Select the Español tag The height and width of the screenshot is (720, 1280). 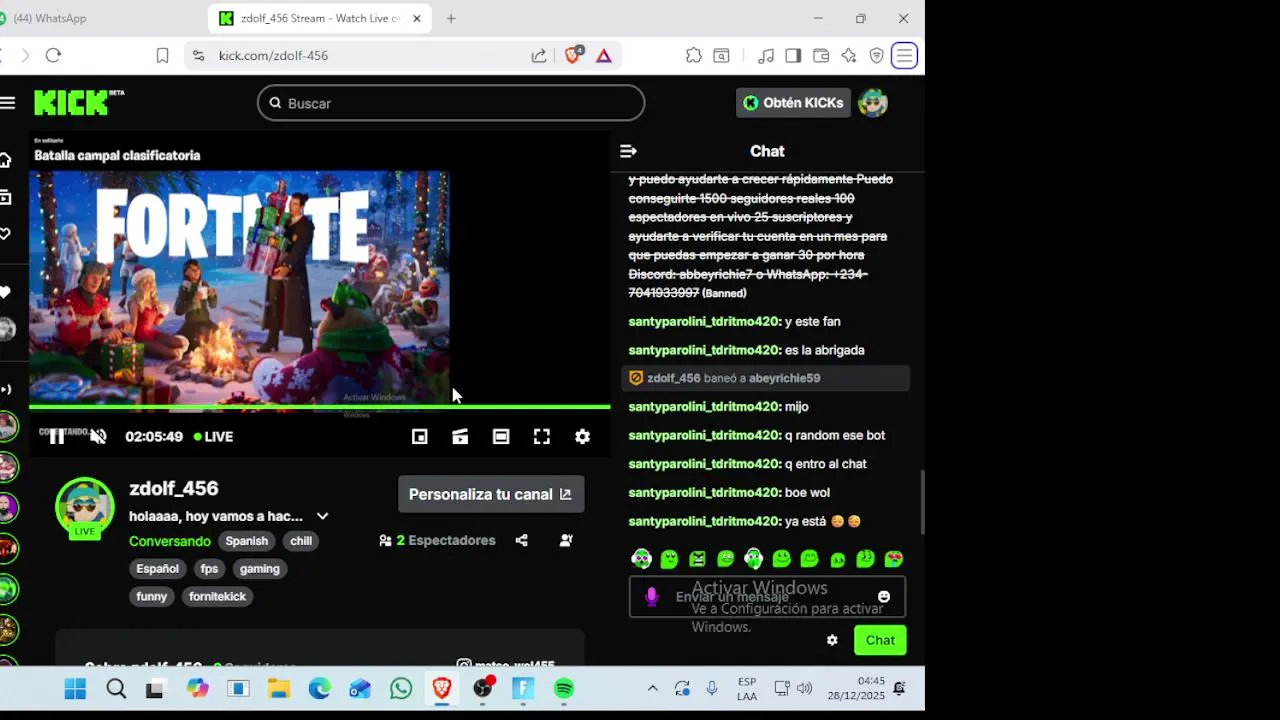157,569
